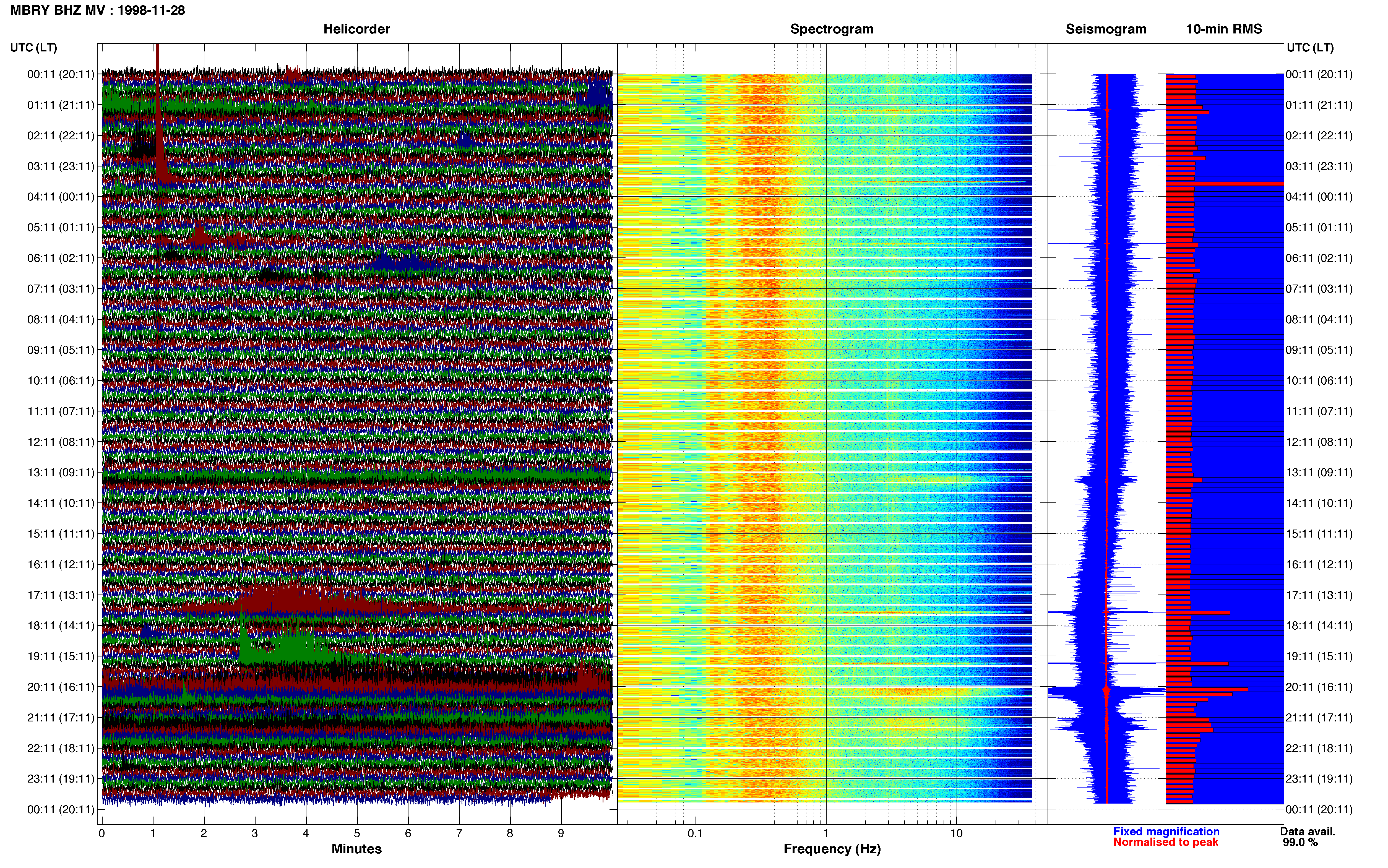Viewport: 1388px width, 868px height.
Task: Click the 'Fixed magnification' legend text
Action: 1166,832
